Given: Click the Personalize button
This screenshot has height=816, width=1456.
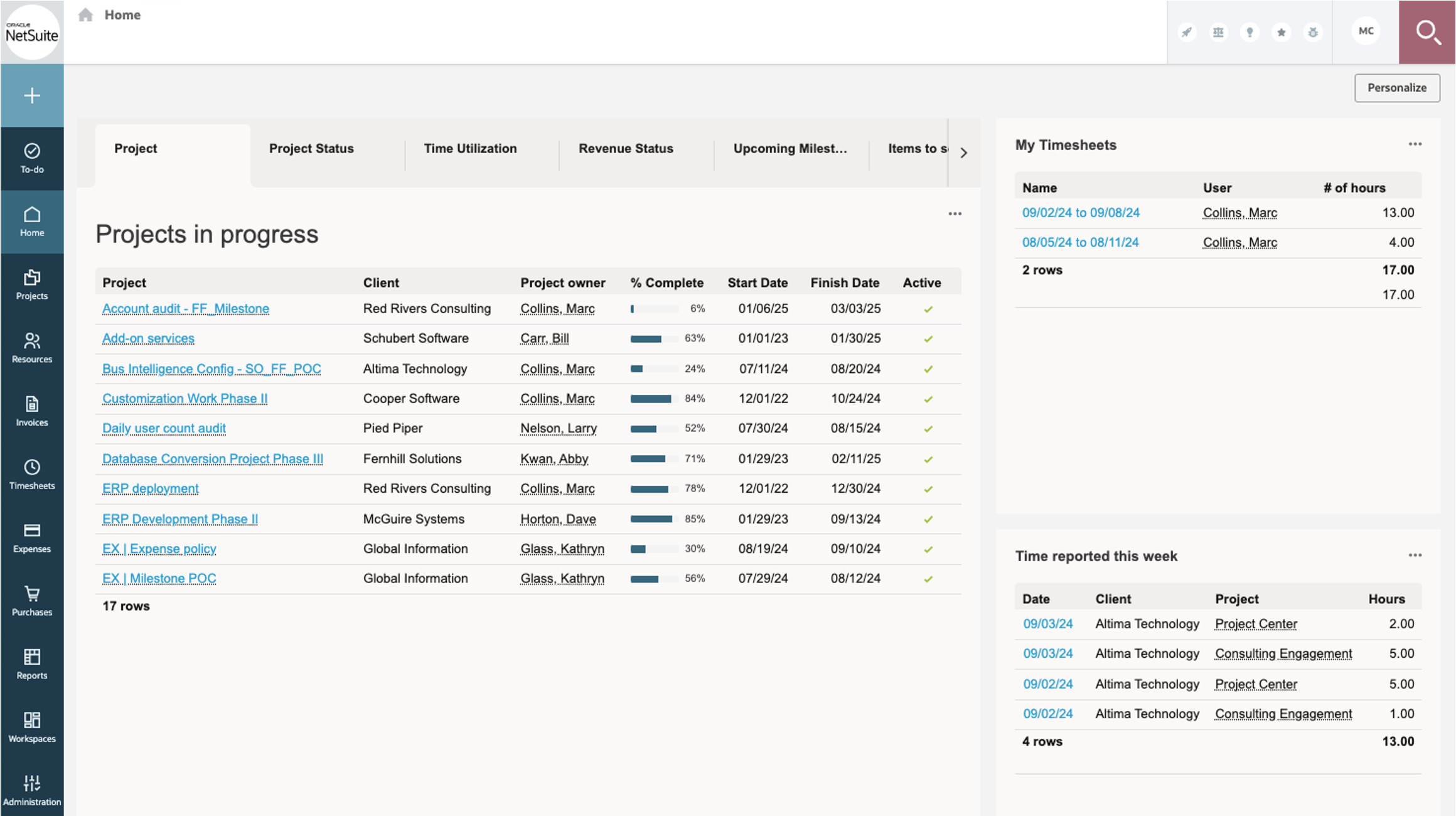Looking at the screenshot, I should point(1396,88).
